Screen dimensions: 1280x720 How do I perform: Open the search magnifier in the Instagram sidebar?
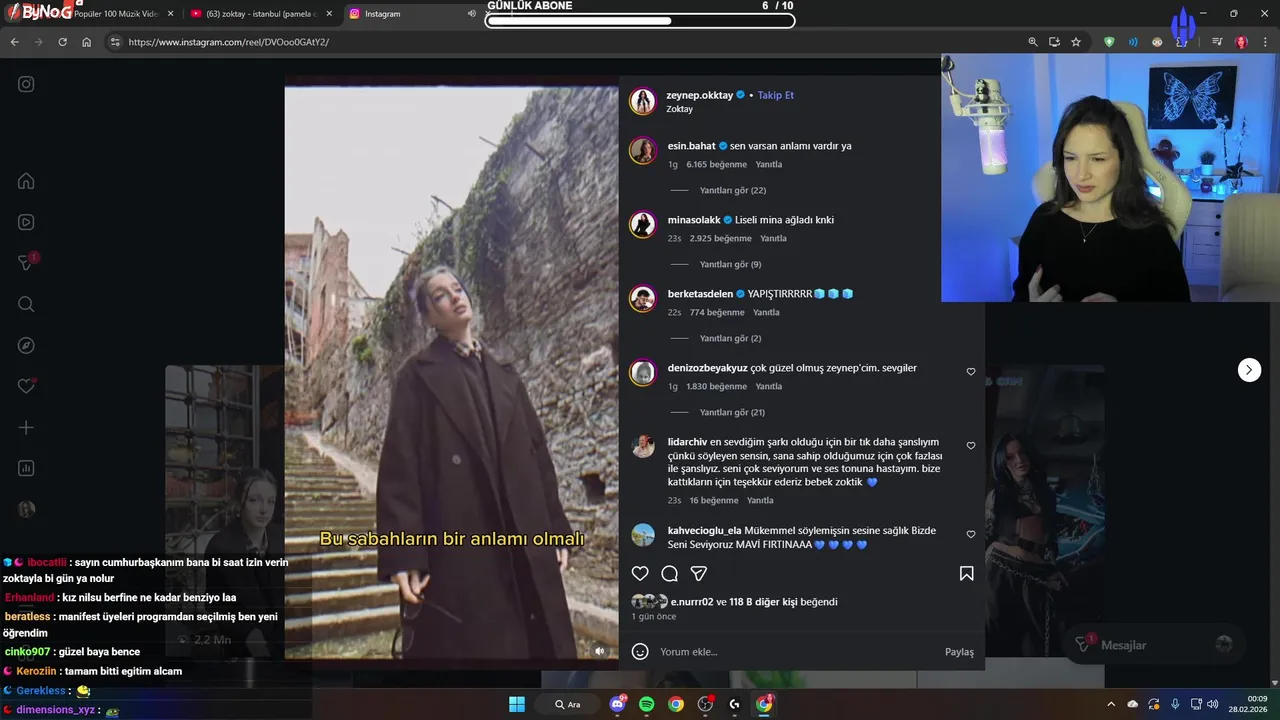pyautogui.click(x=26, y=304)
